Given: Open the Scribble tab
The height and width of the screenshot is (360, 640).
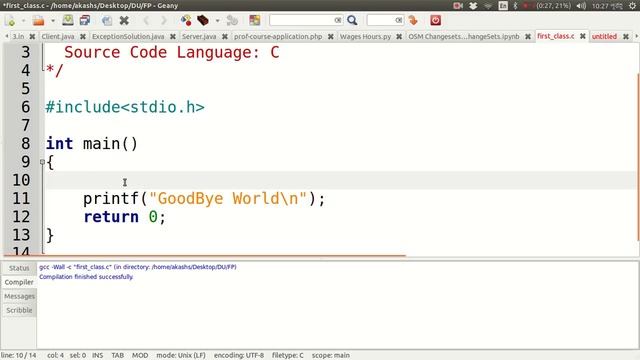Looking at the screenshot, I should click(19, 310).
